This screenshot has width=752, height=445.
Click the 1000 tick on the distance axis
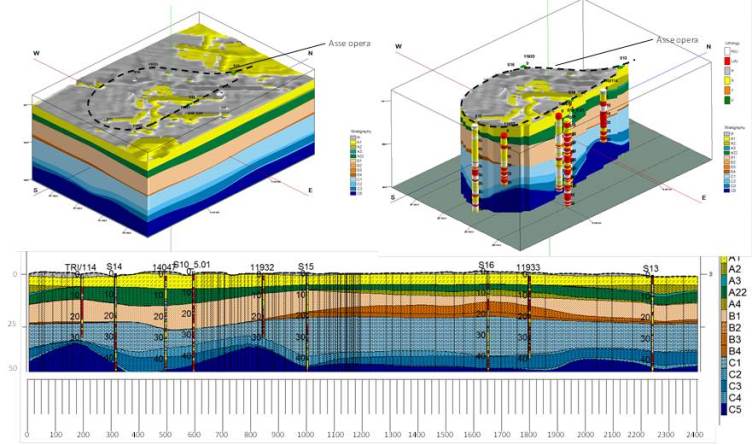pyautogui.click(x=303, y=437)
